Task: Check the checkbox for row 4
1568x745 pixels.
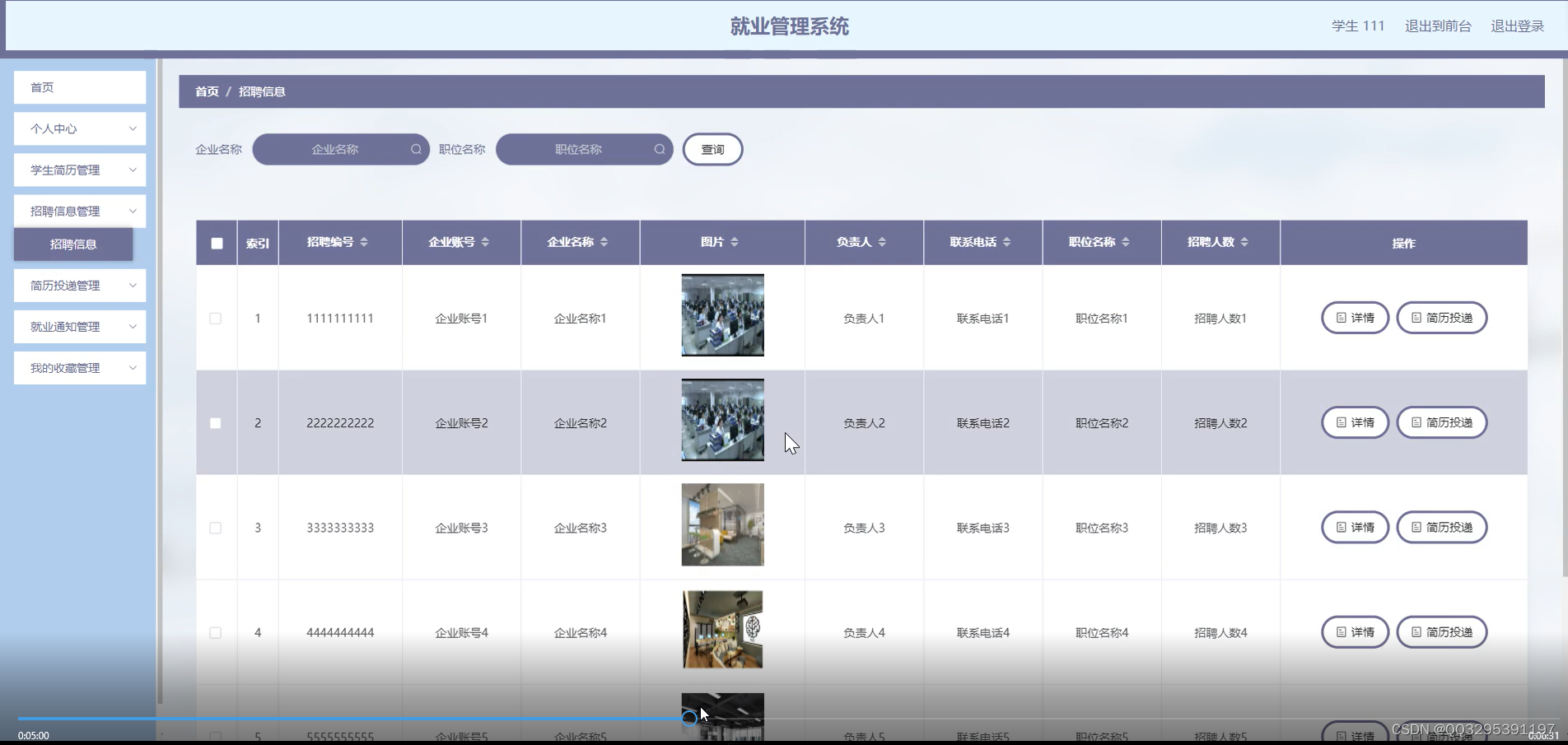Action: (x=215, y=632)
